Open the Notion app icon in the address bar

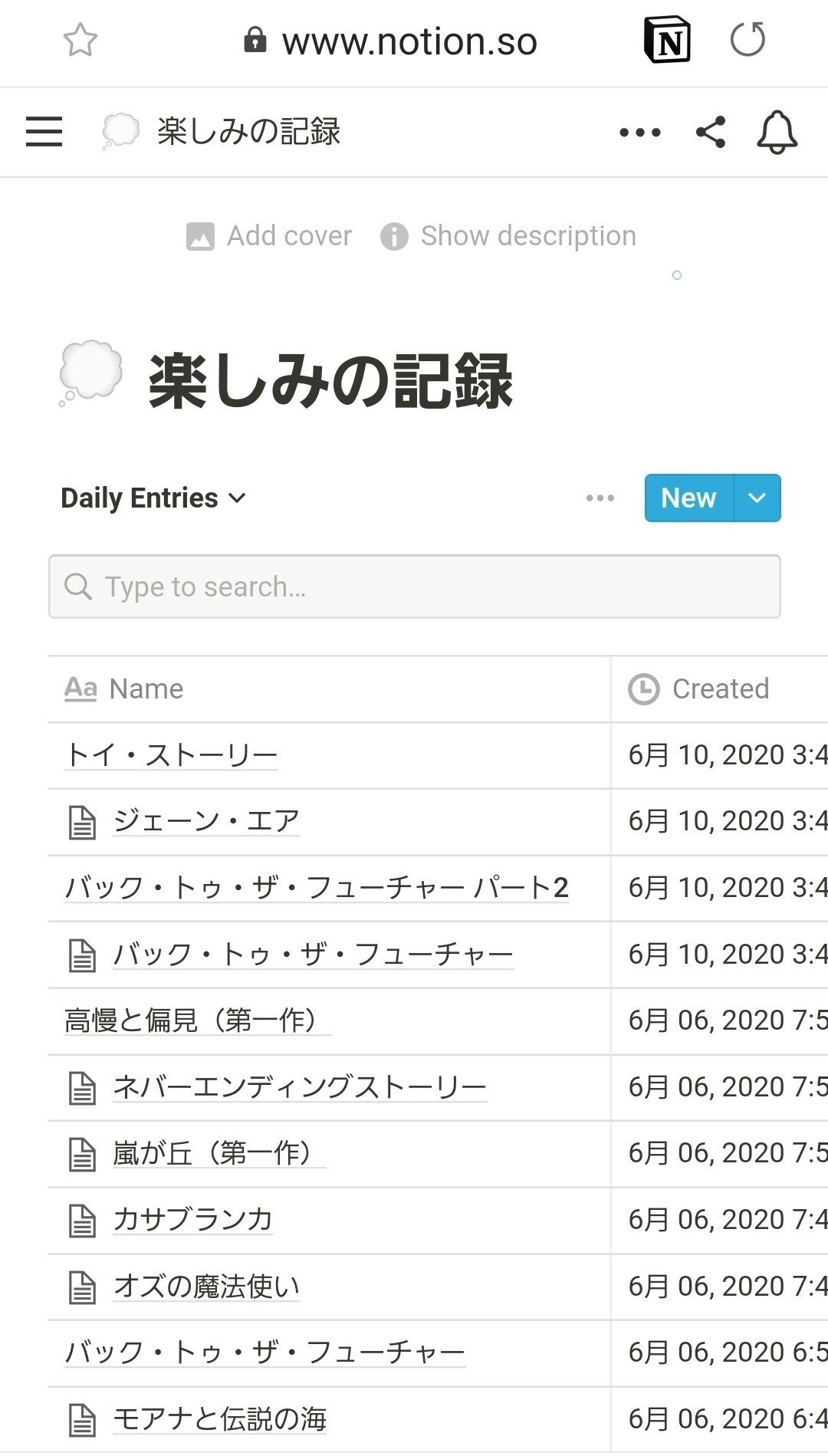click(x=666, y=41)
